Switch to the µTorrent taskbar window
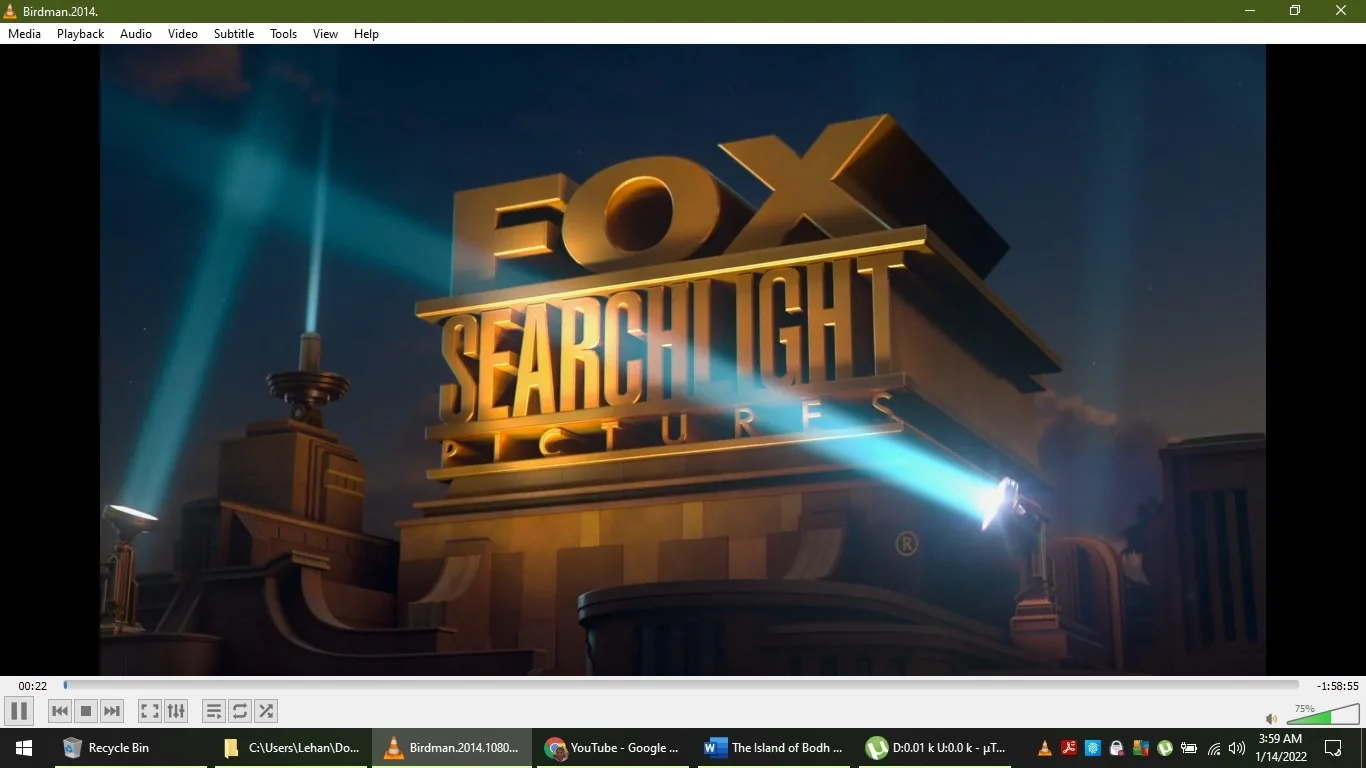The width and height of the screenshot is (1366, 768). [934, 748]
